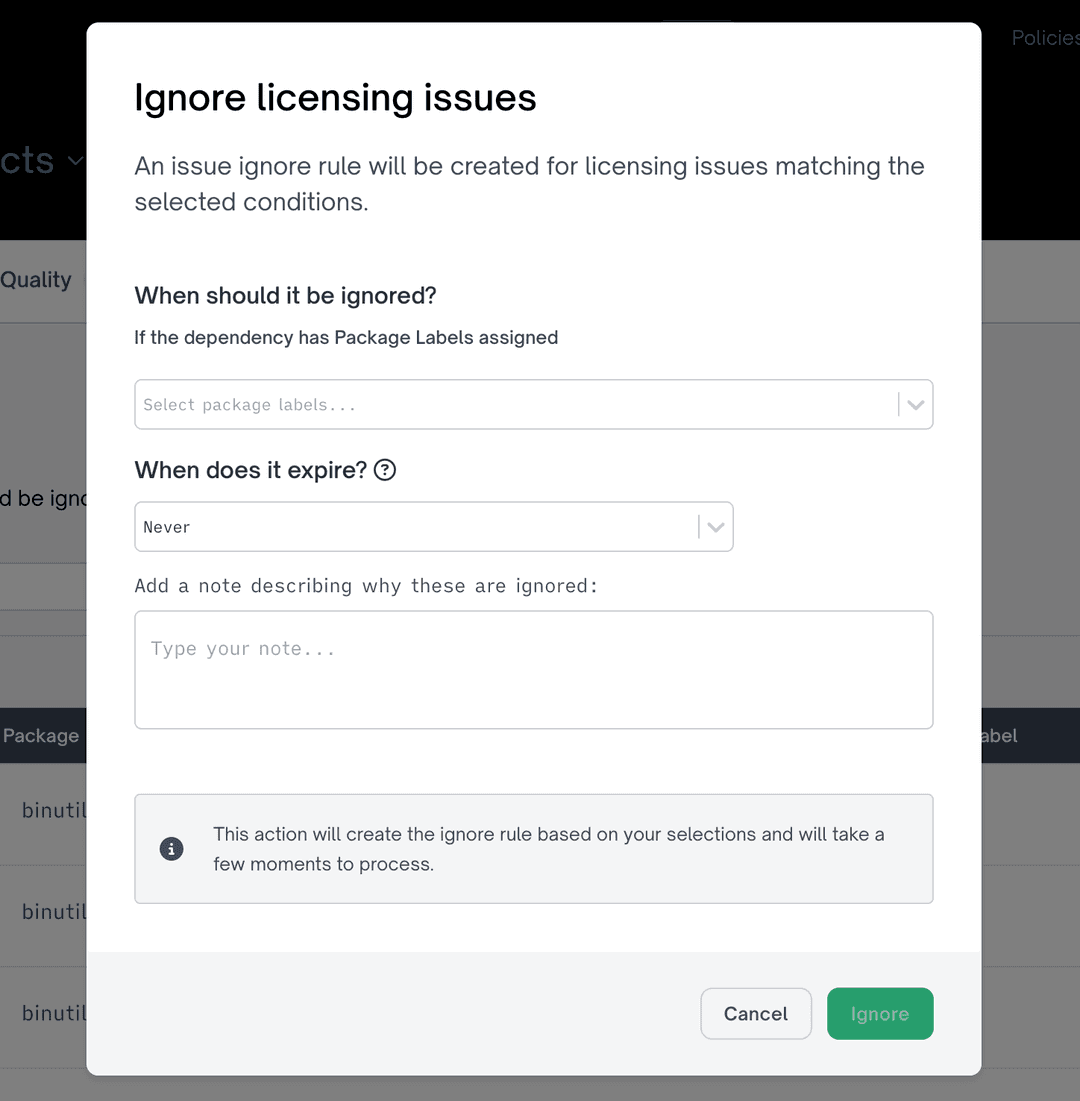Click the Package column header
Image resolution: width=1080 pixels, height=1101 pixels.
41,735
